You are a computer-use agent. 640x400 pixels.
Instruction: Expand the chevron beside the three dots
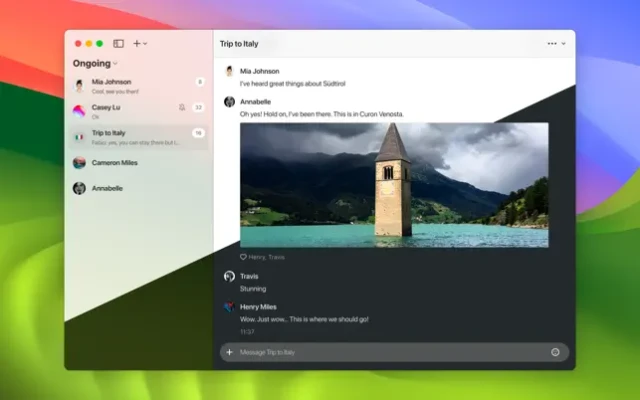click(563, 44)
